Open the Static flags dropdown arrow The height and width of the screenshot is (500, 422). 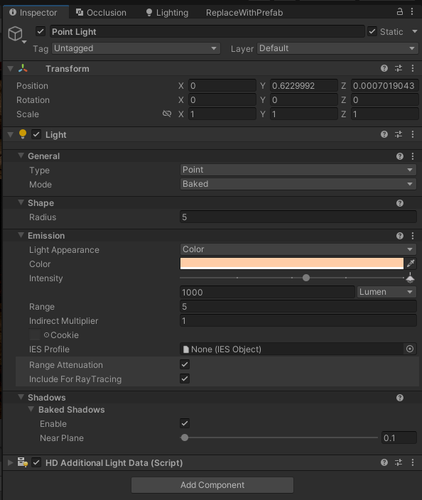click(x=415, y=32)
